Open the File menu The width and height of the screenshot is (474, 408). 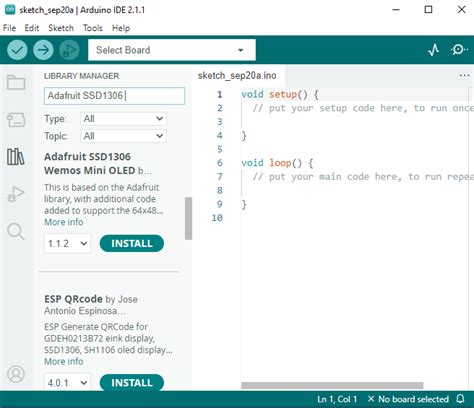tap(9, 28)
